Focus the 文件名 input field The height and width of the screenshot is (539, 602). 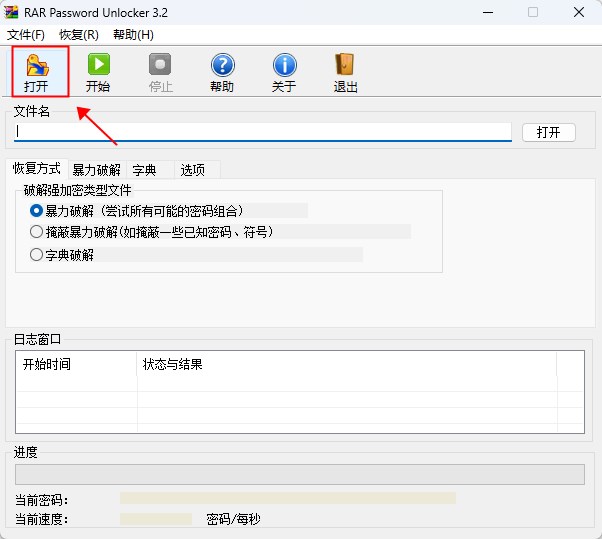(x=263, y=132)
